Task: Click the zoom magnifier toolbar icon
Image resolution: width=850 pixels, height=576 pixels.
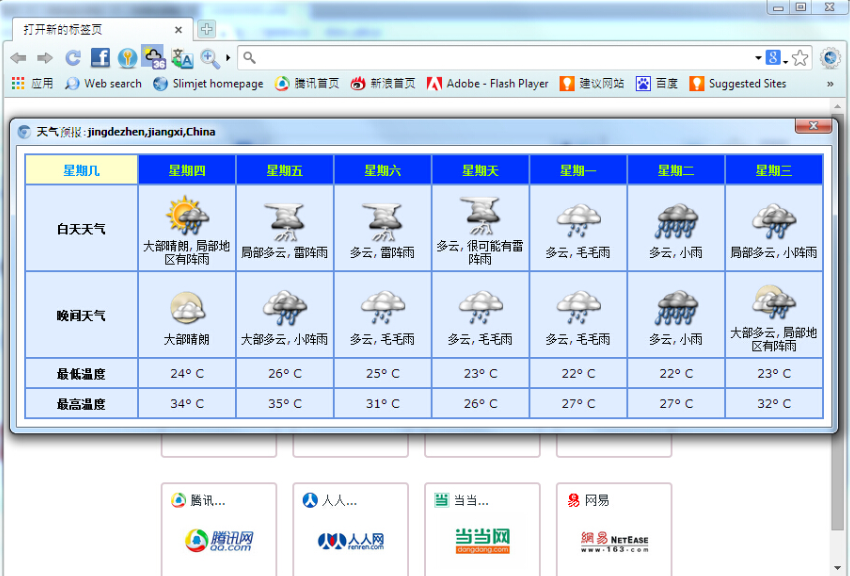Action: (209, 58)
